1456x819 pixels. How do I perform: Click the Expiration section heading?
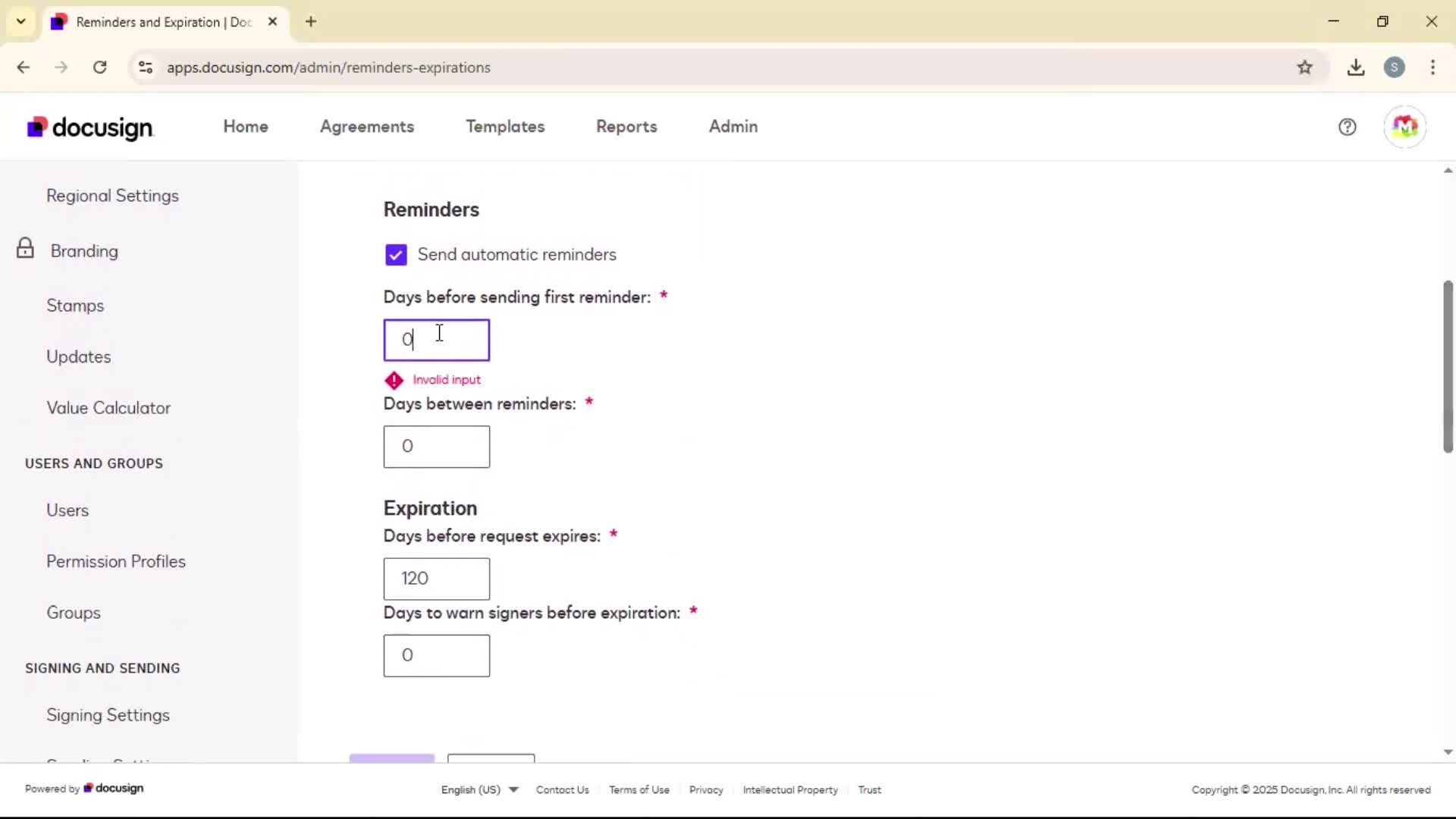[430, 508]
